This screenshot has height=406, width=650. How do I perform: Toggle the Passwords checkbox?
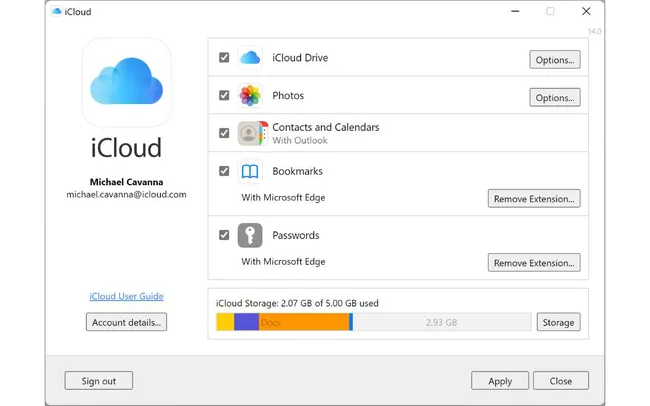[224, 235]
